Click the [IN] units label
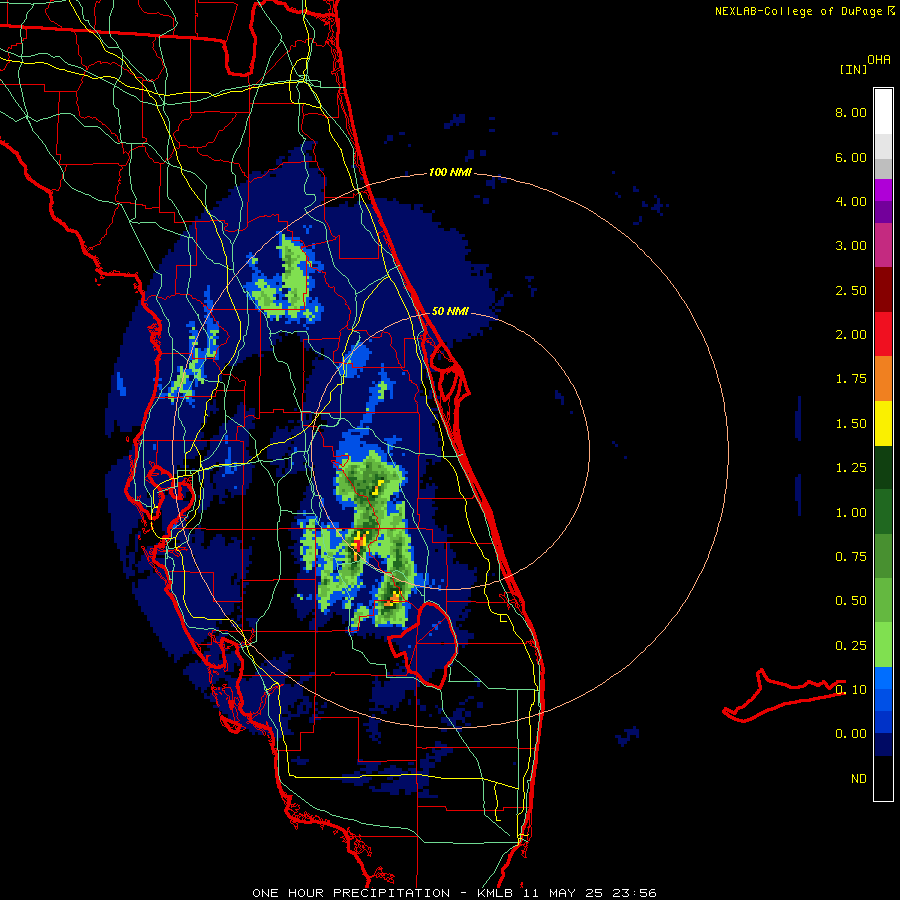Viewport: 900px width, 900px height. pyautogui.click(x=853, y=69)
